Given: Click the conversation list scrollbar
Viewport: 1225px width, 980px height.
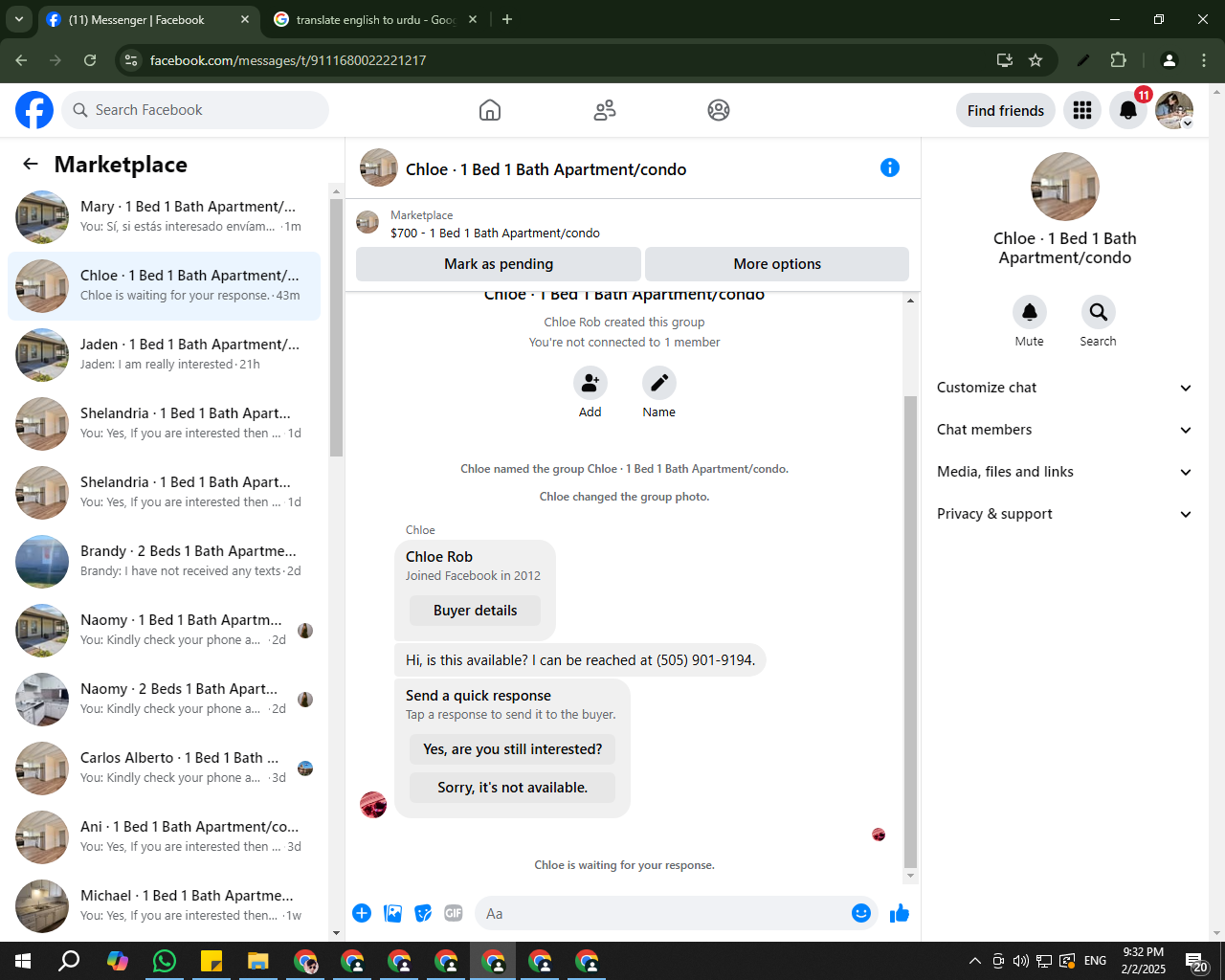Looking at the screenshot, I should pos(336,328).
